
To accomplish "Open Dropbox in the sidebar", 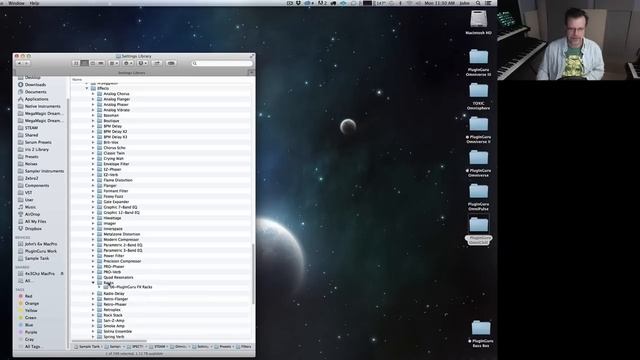I will pos(30,229).
